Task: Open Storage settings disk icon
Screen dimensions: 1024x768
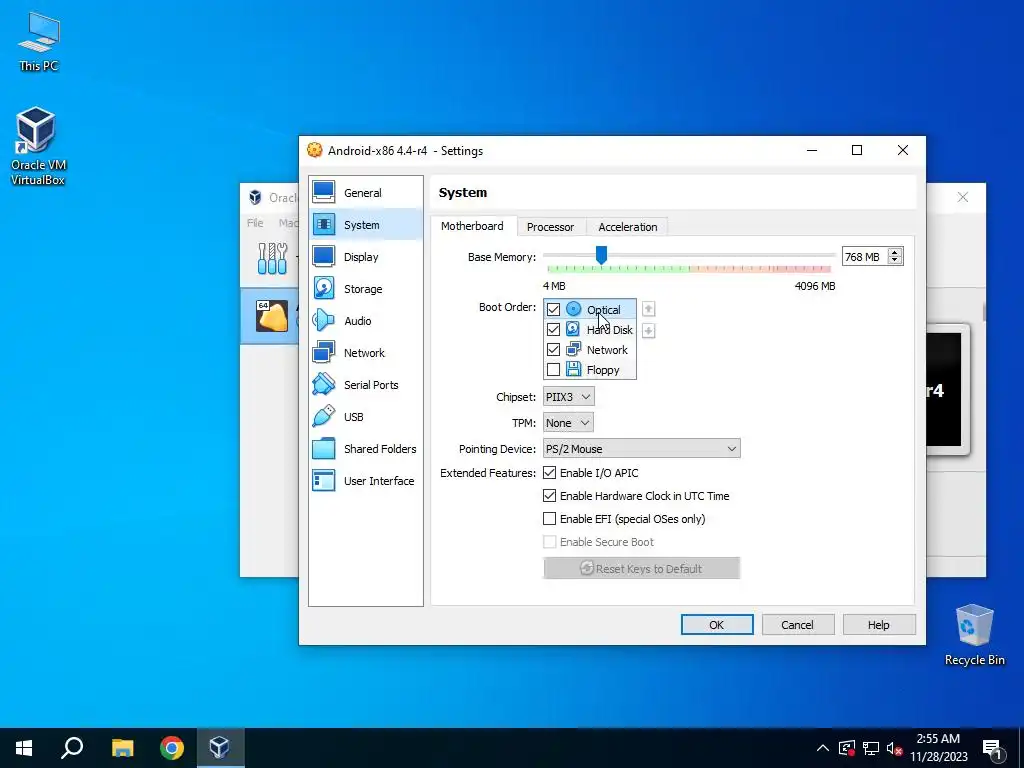Action: coord(323,288)
